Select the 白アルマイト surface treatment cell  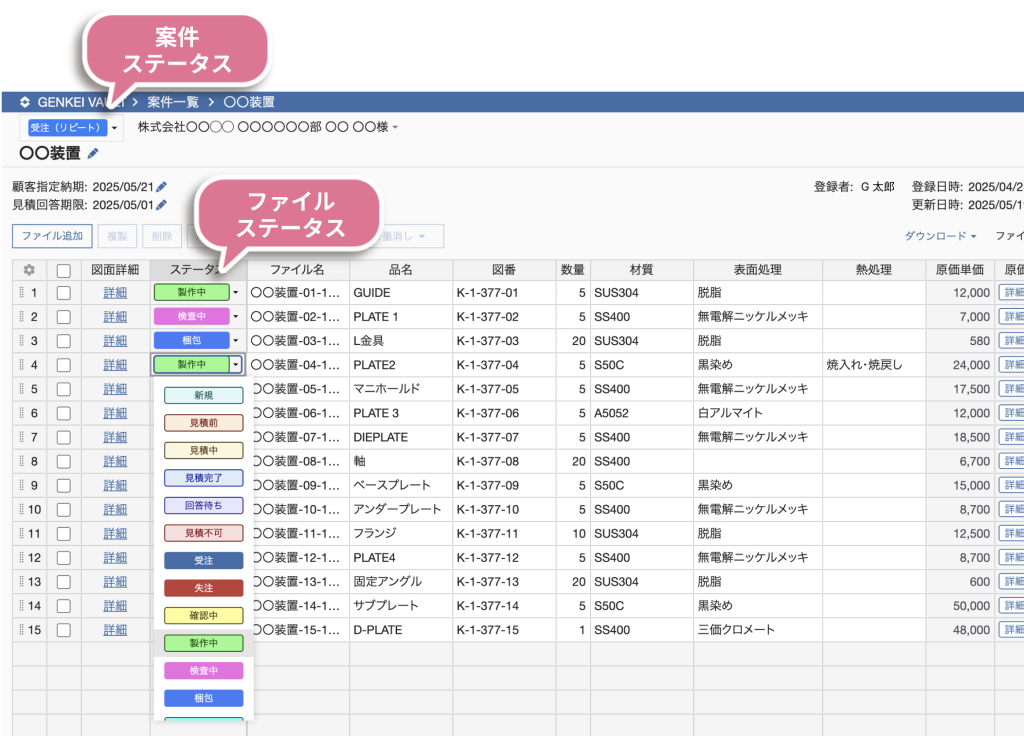point(758,413)
